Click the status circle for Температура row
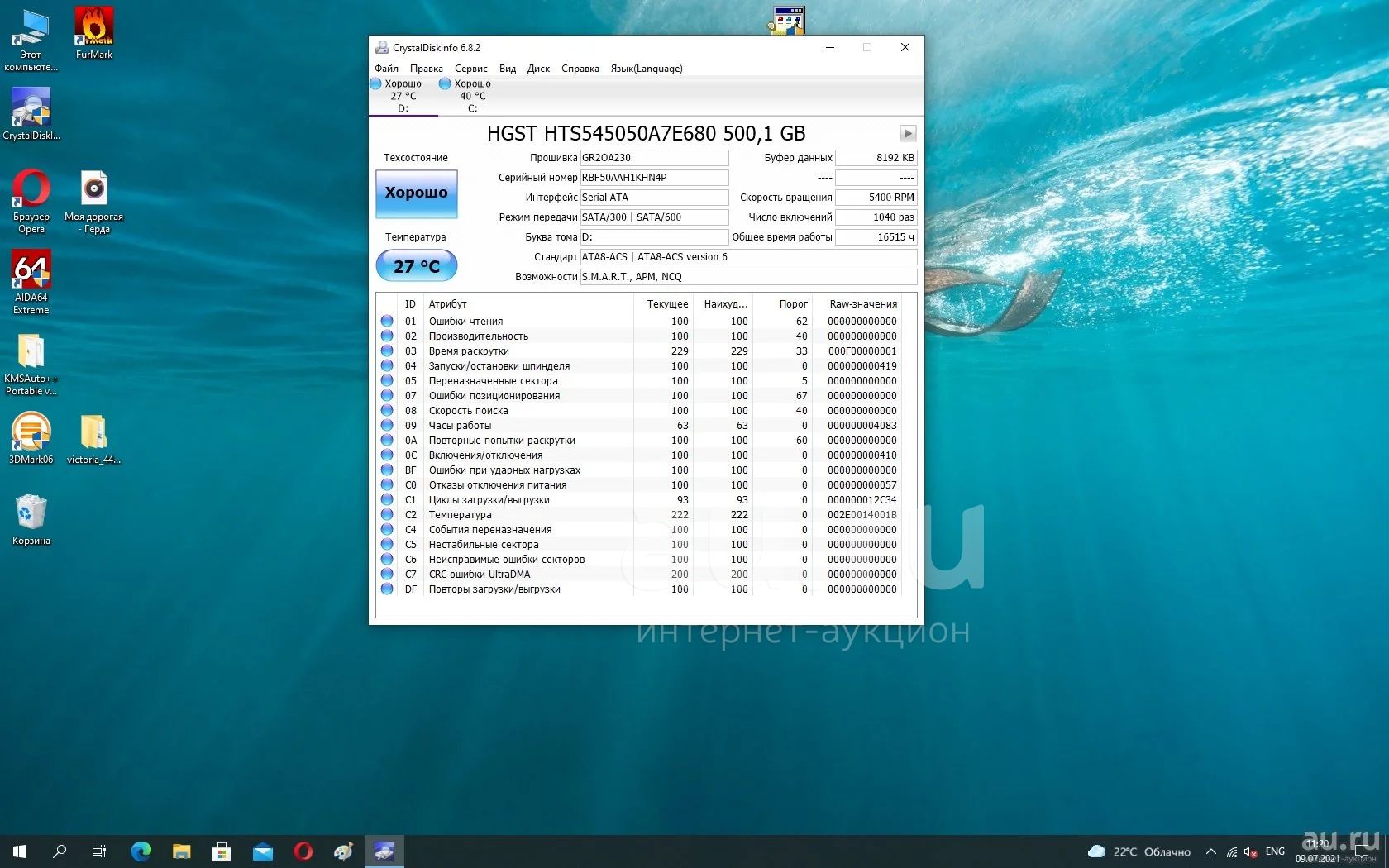 [x=387, y=514]
